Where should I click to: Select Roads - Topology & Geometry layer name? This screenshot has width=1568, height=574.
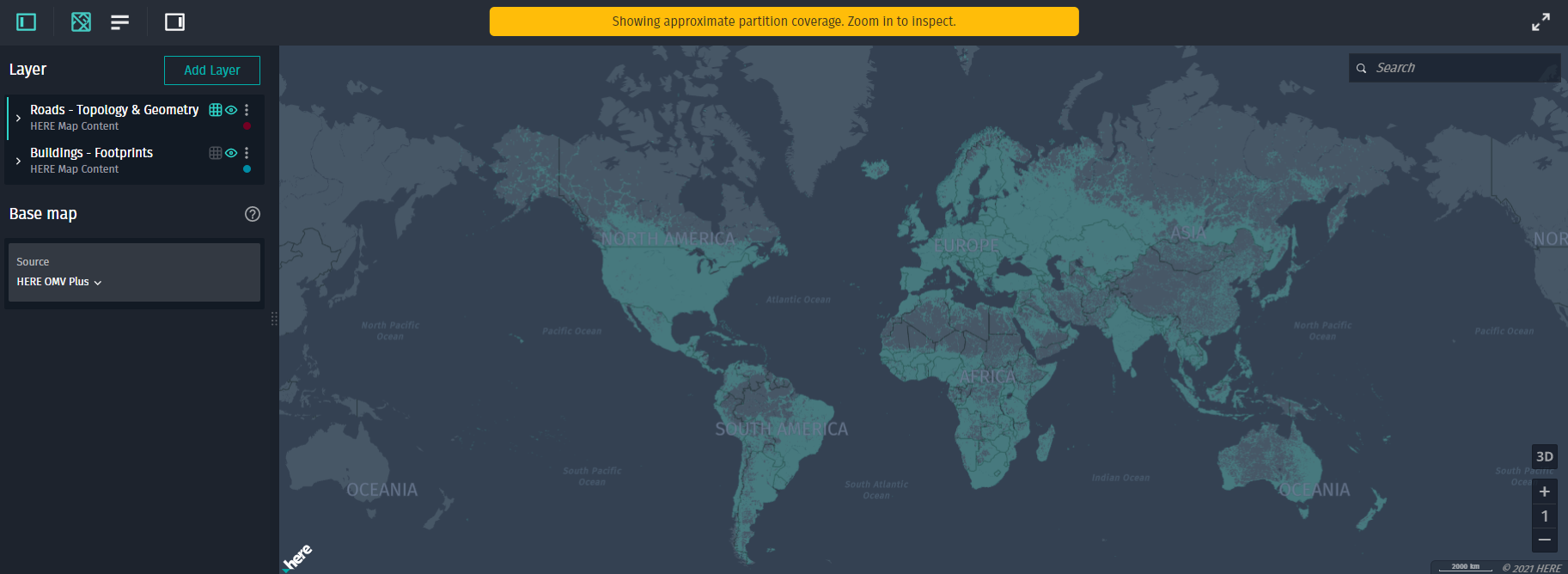pos(114,110)
